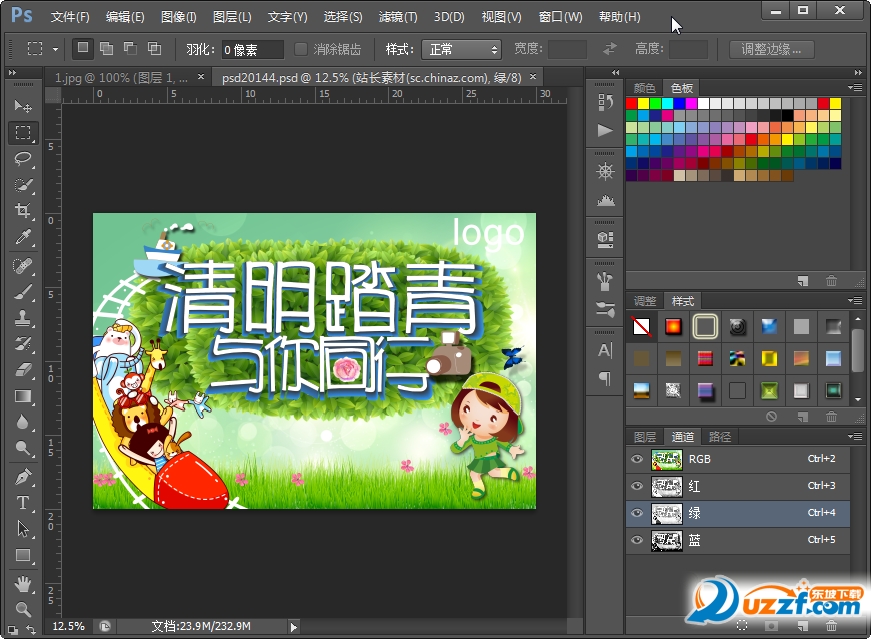Activate the Brush tool

[22, 292]
